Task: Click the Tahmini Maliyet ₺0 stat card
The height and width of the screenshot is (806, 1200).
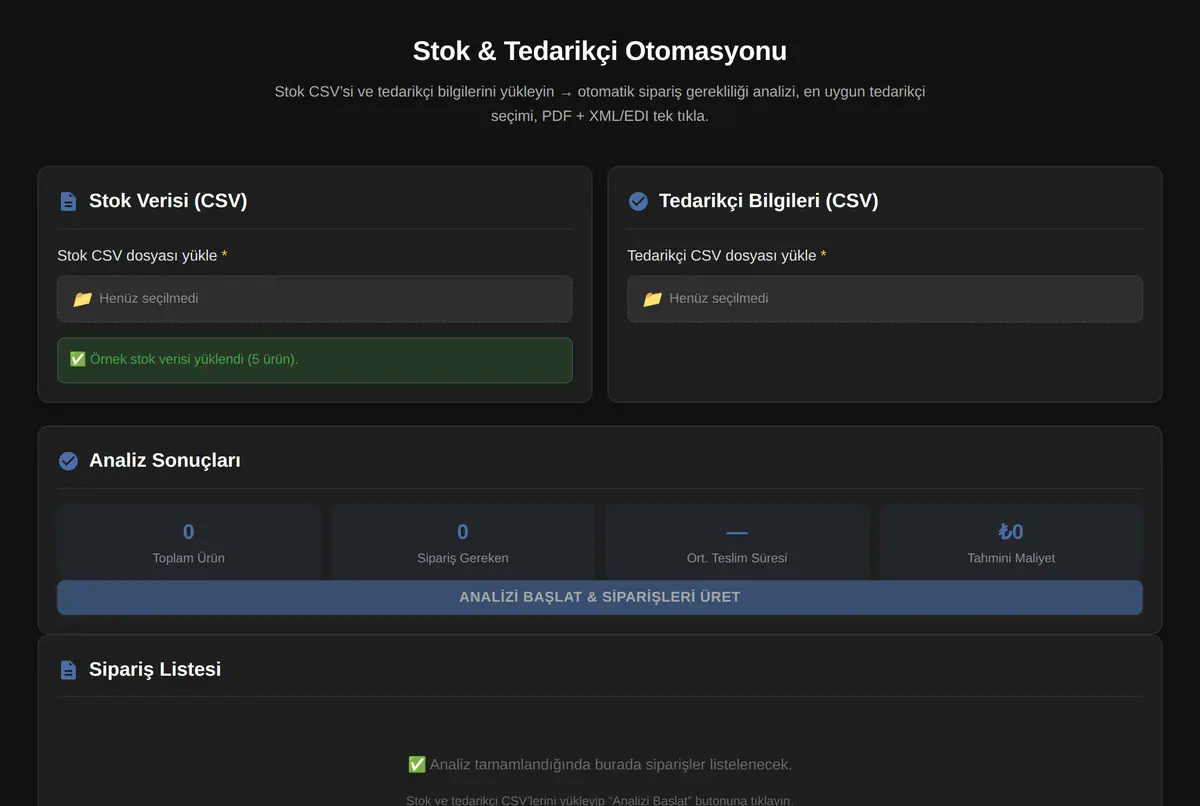Action: tap(1011, 543)
